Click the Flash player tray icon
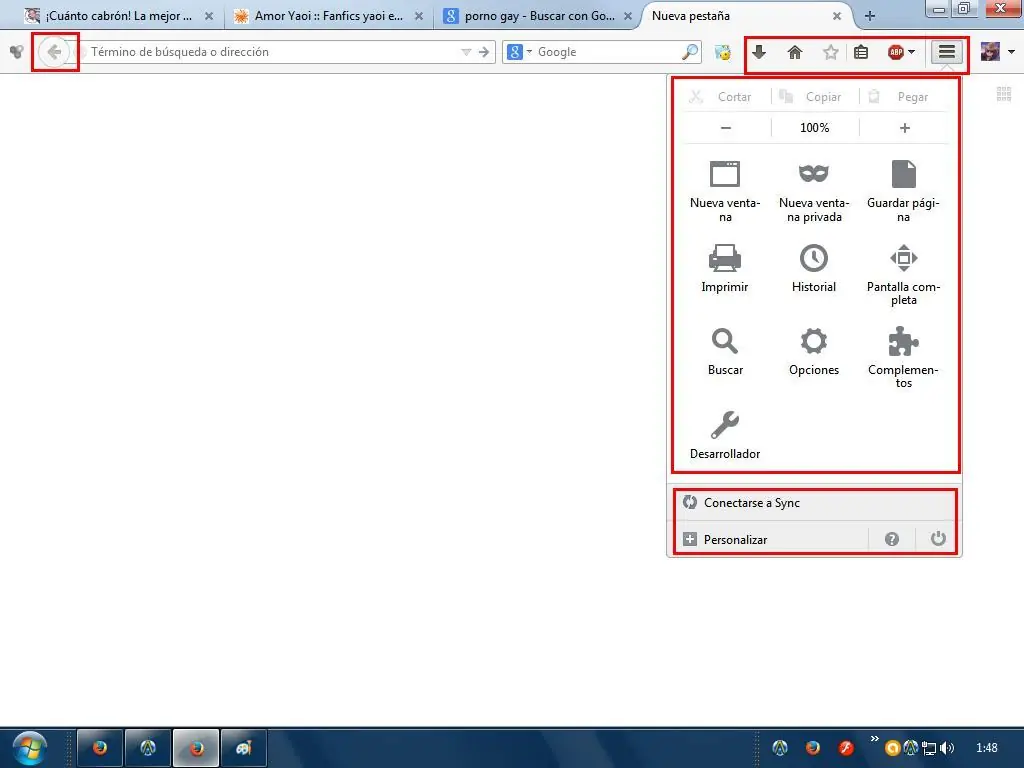 pyautogui.click(x=846, y=748)
